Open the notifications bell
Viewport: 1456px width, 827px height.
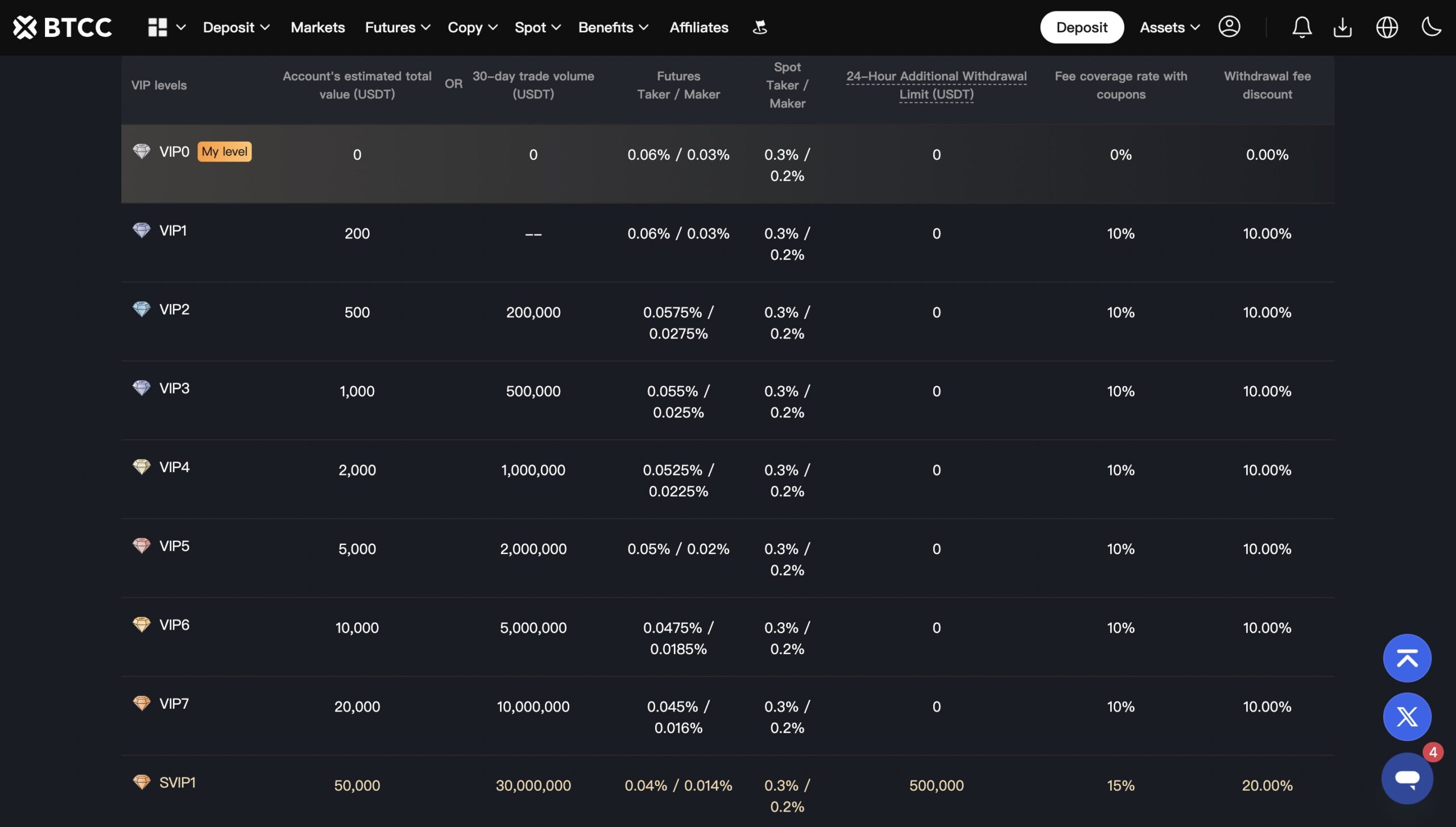coord(1301,27)
